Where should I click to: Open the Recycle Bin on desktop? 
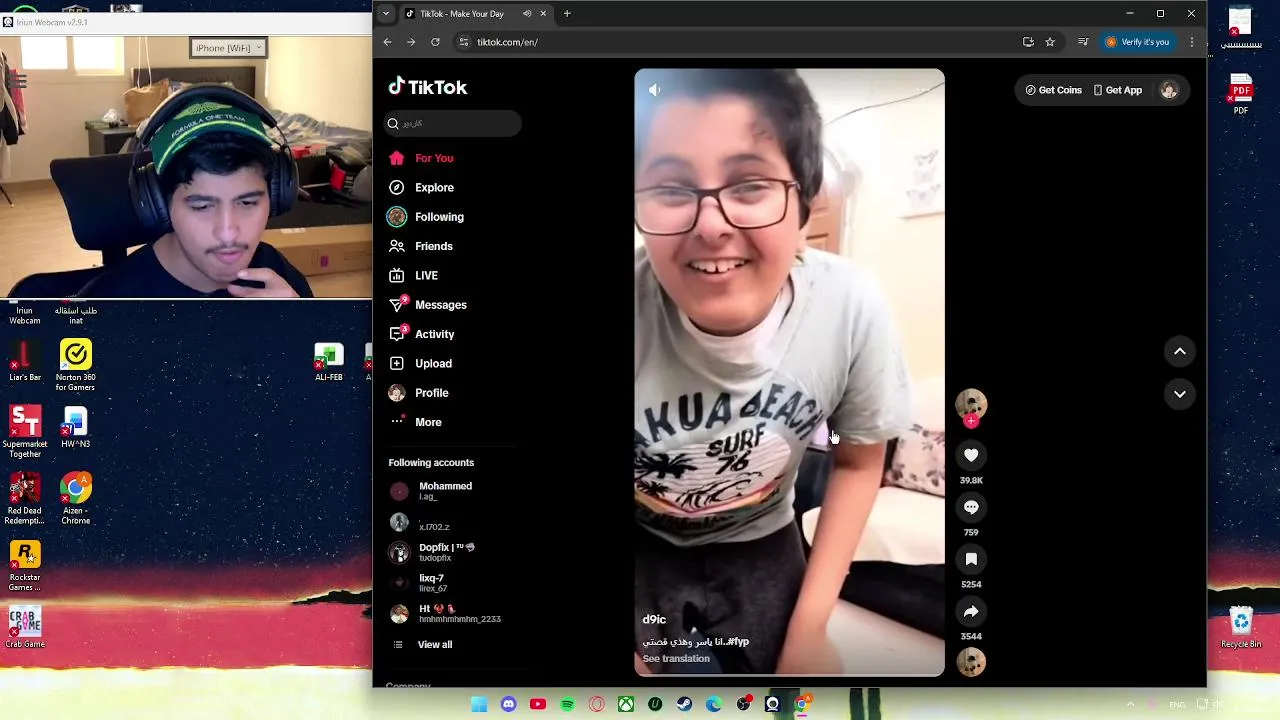pyautogui.click(x=1241, y=629)
